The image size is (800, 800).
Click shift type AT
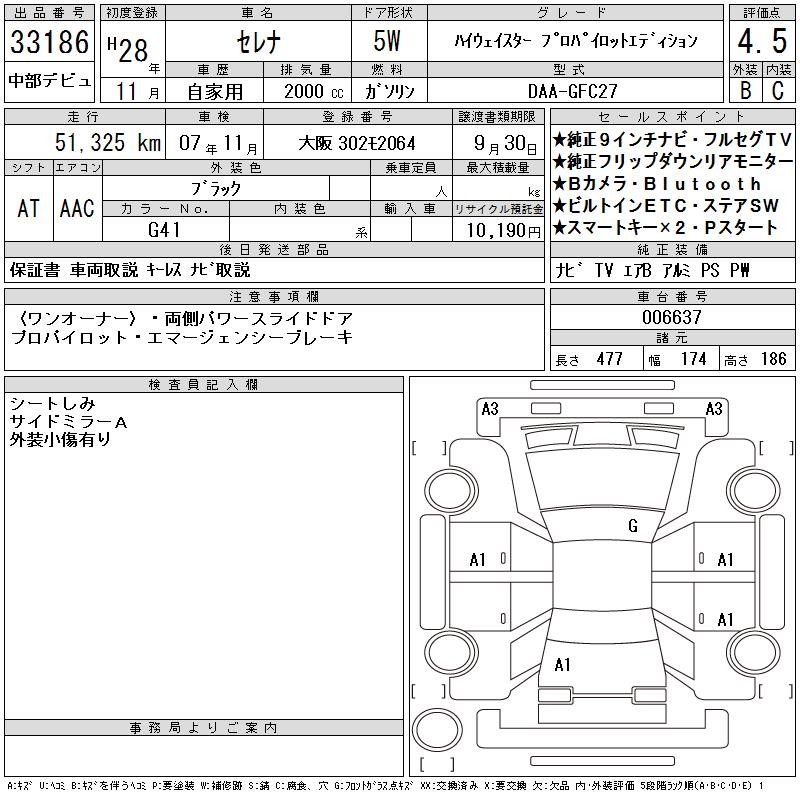[x=29, y=208]
